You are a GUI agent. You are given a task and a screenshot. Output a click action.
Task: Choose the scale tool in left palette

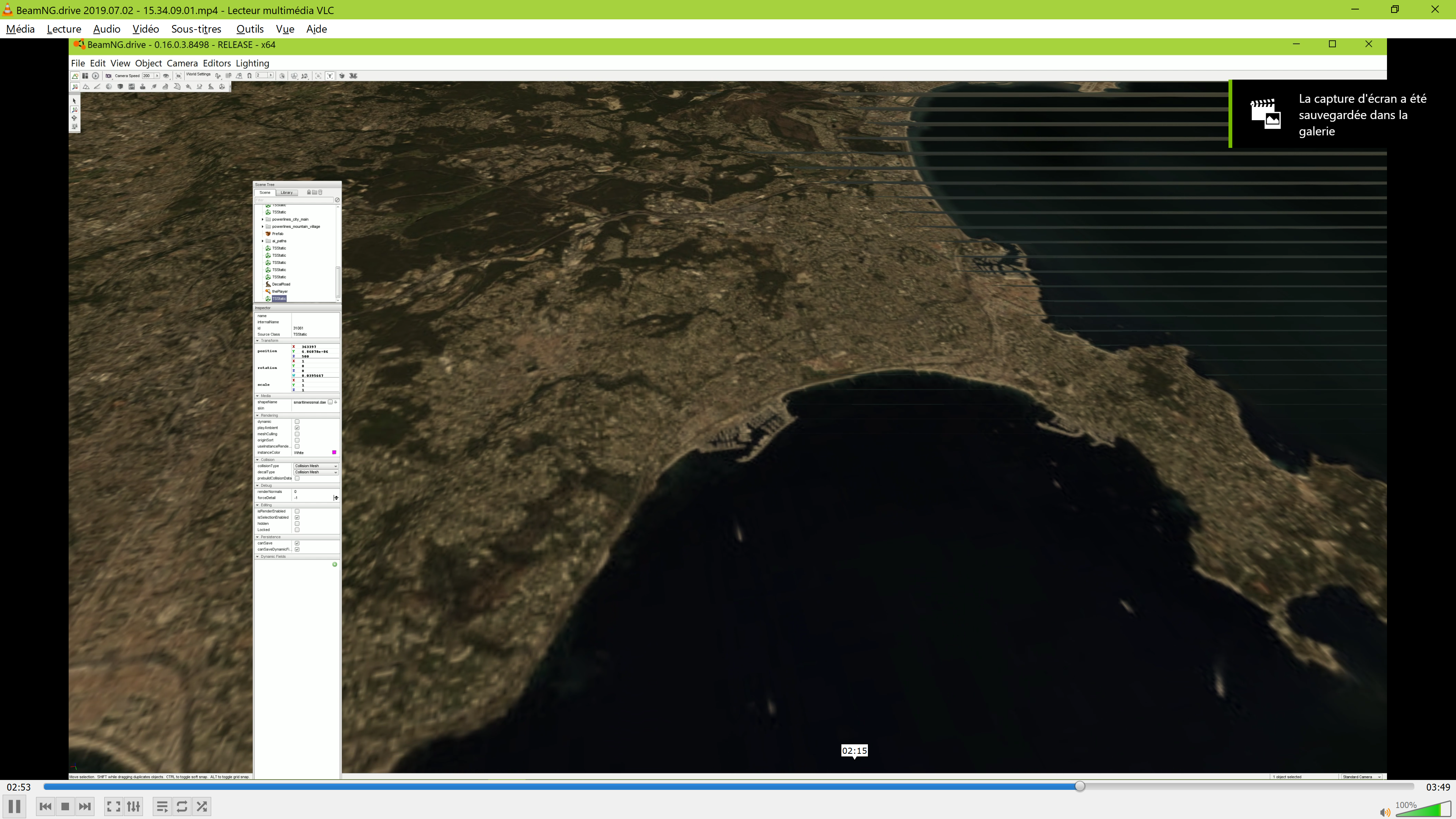pyautogui.click(x=74, y=126)
